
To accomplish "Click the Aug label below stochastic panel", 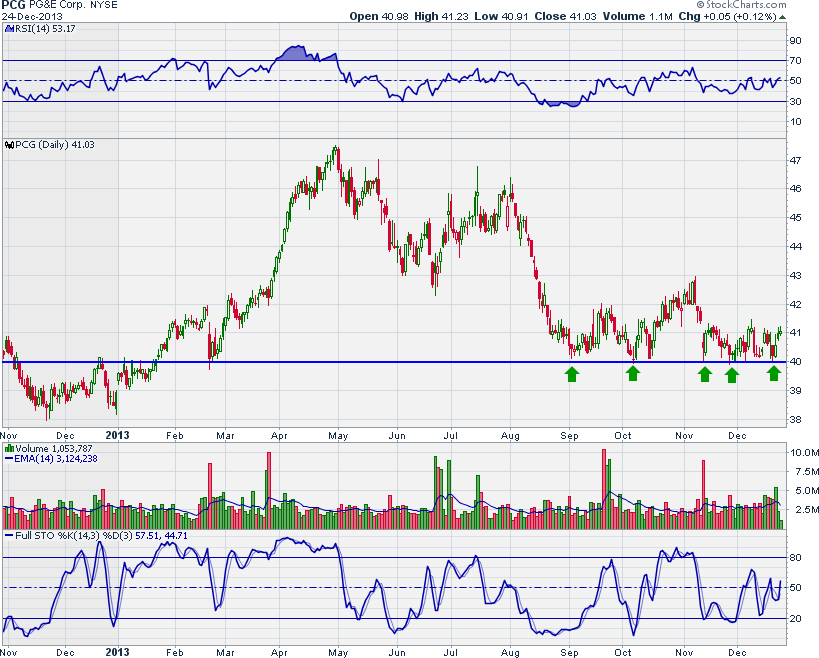I will point(510,653).
